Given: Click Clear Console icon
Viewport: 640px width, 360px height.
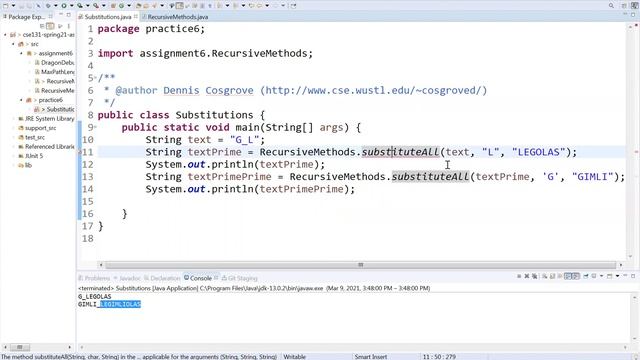Looking at the screenshot, I should pyautogui.click(x=544, y=276).
